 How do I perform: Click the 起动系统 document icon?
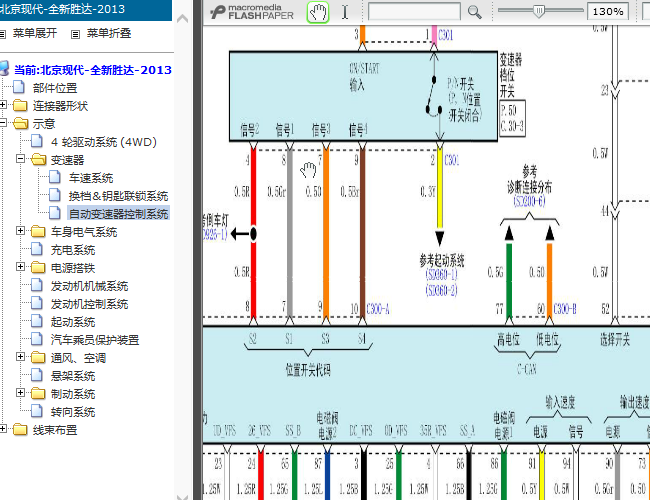(36, 321)
